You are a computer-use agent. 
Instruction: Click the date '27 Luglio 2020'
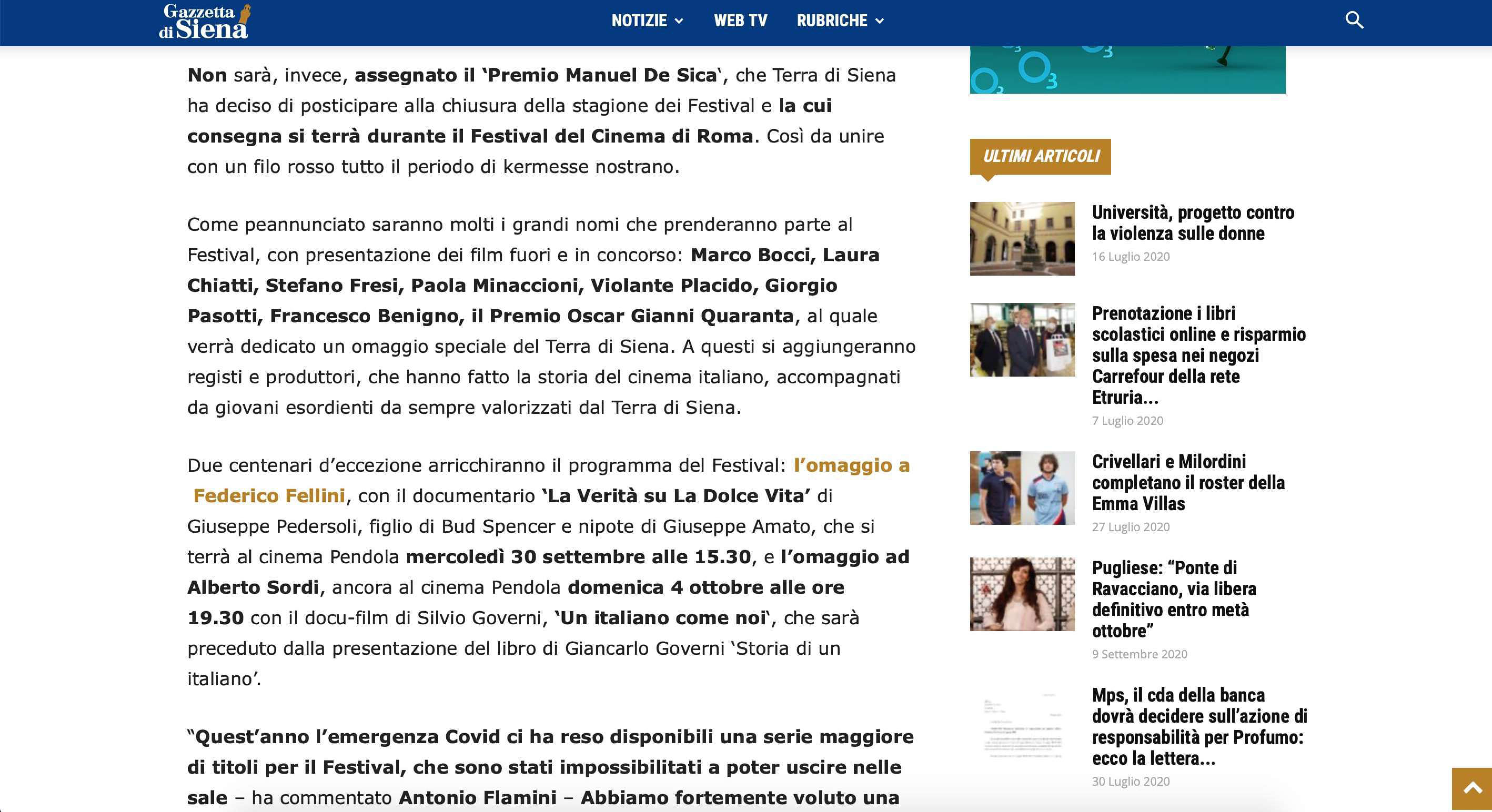point(1131,527)
